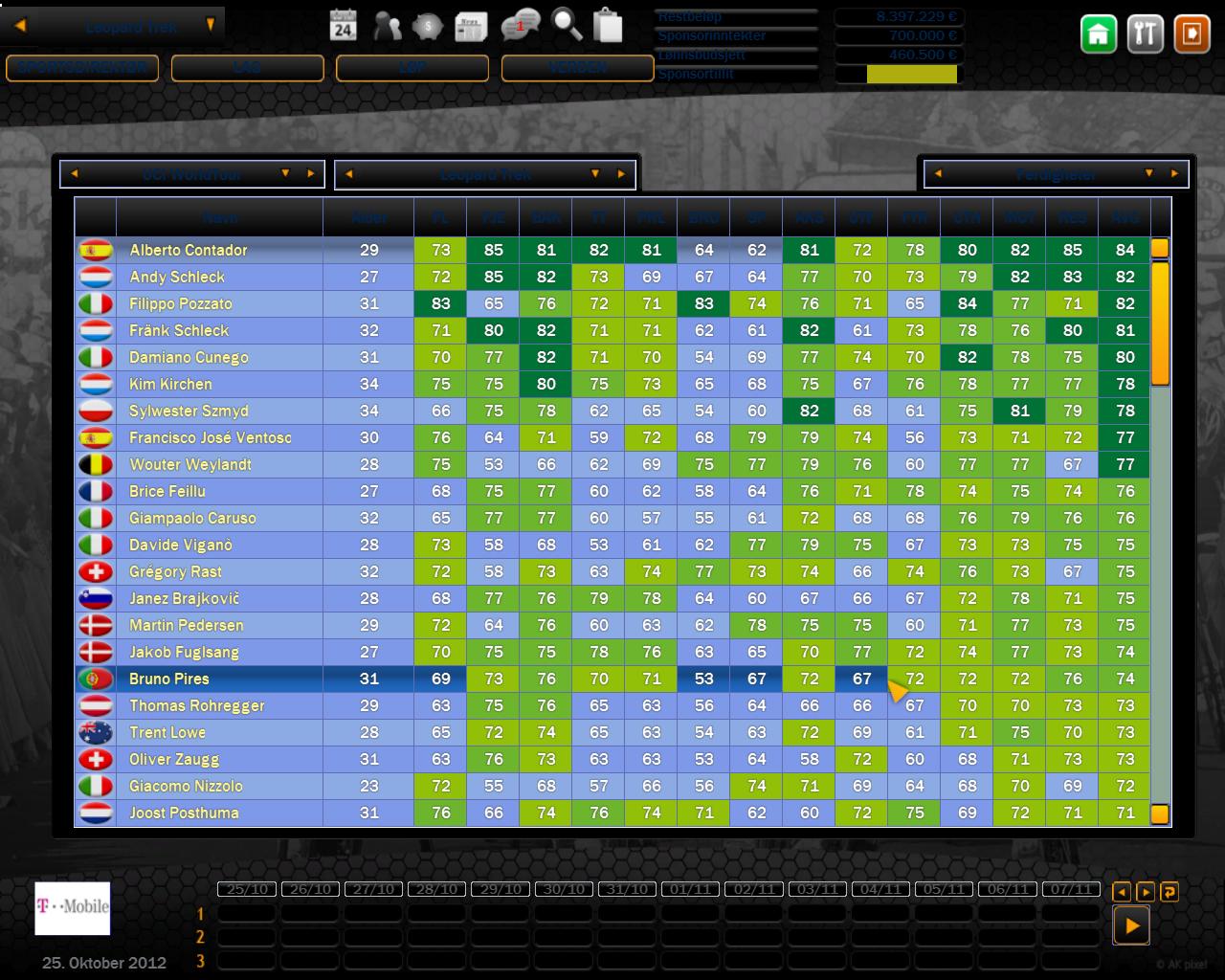Viewport: 1225px width, 980px height.
Task: Open the gray tools settings icon
Action: click(1145, 34)
